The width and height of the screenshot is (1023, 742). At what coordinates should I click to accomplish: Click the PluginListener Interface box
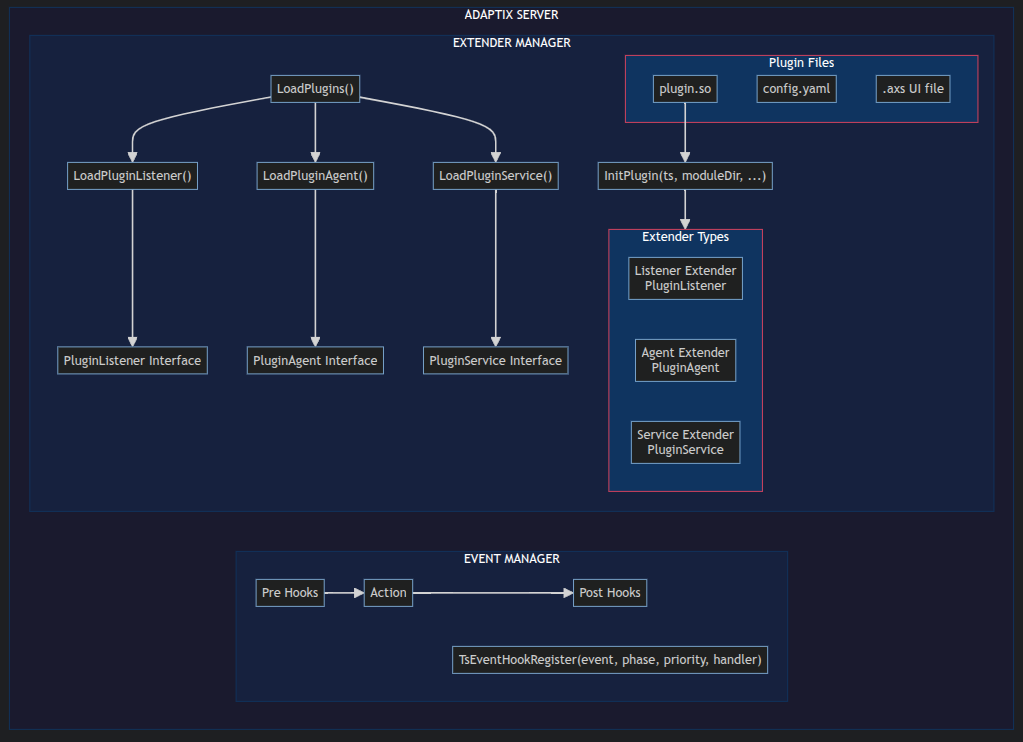pos(132,360)
